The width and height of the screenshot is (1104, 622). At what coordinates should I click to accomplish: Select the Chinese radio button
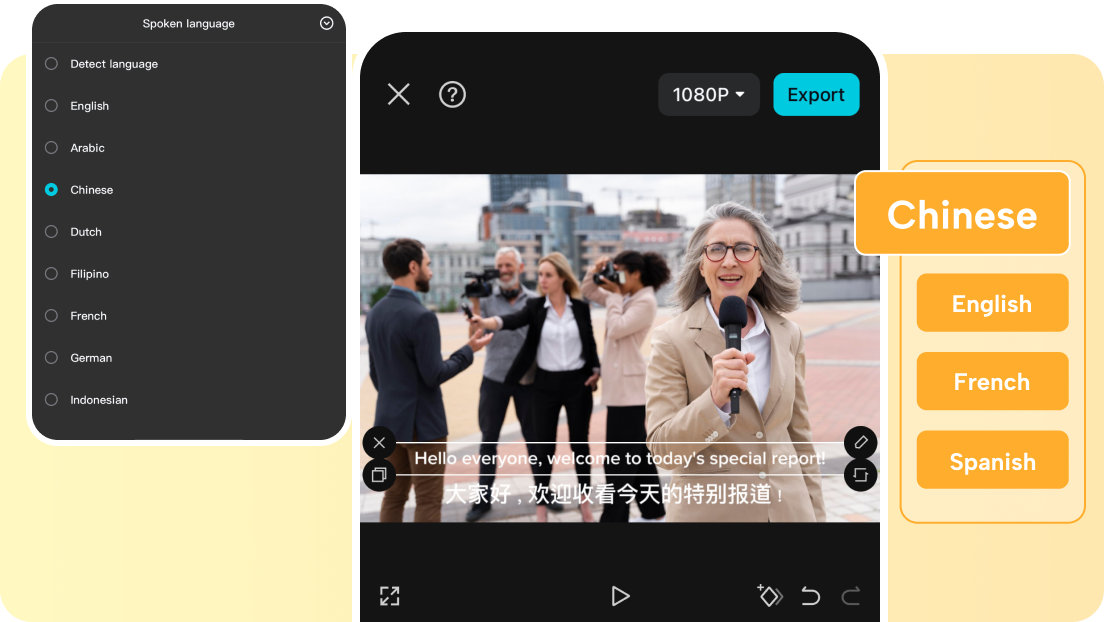tap(51, 189)
